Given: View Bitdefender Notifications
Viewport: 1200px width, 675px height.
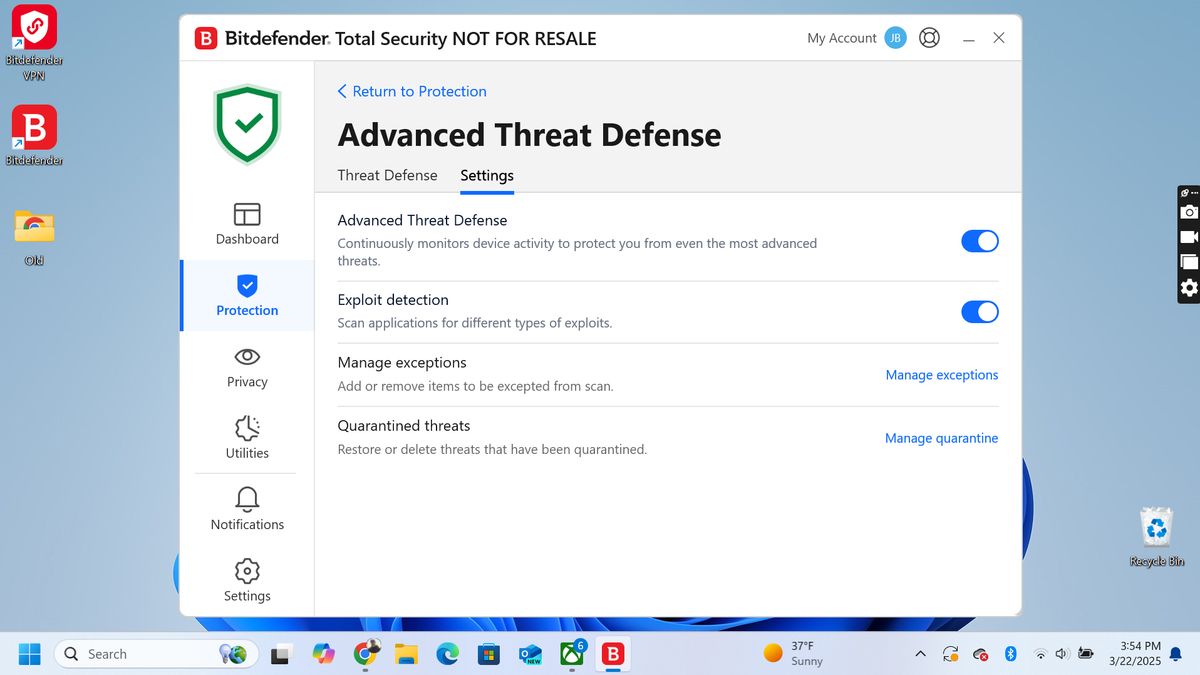Looking at the screenshot, I should pos(246,509).
